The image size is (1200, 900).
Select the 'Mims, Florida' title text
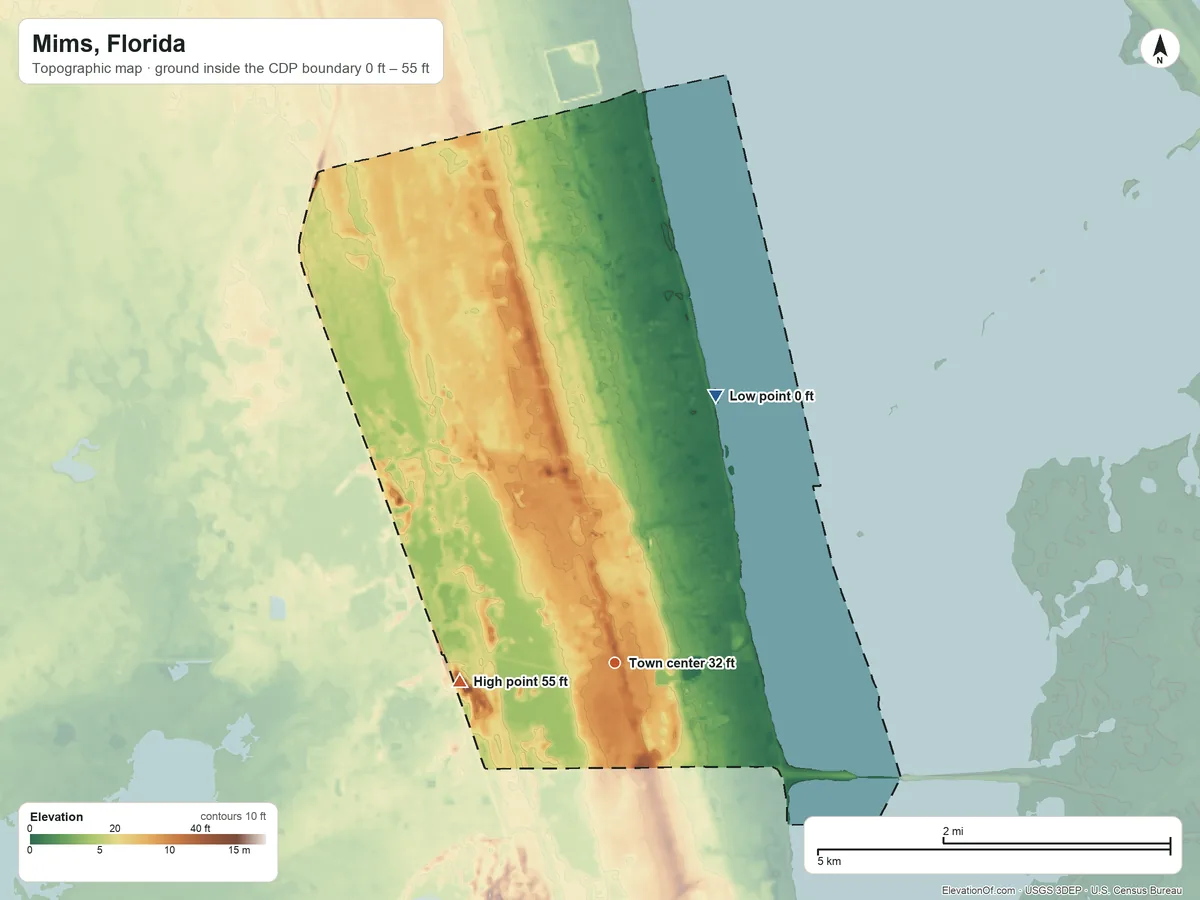(x=108, y=44)
